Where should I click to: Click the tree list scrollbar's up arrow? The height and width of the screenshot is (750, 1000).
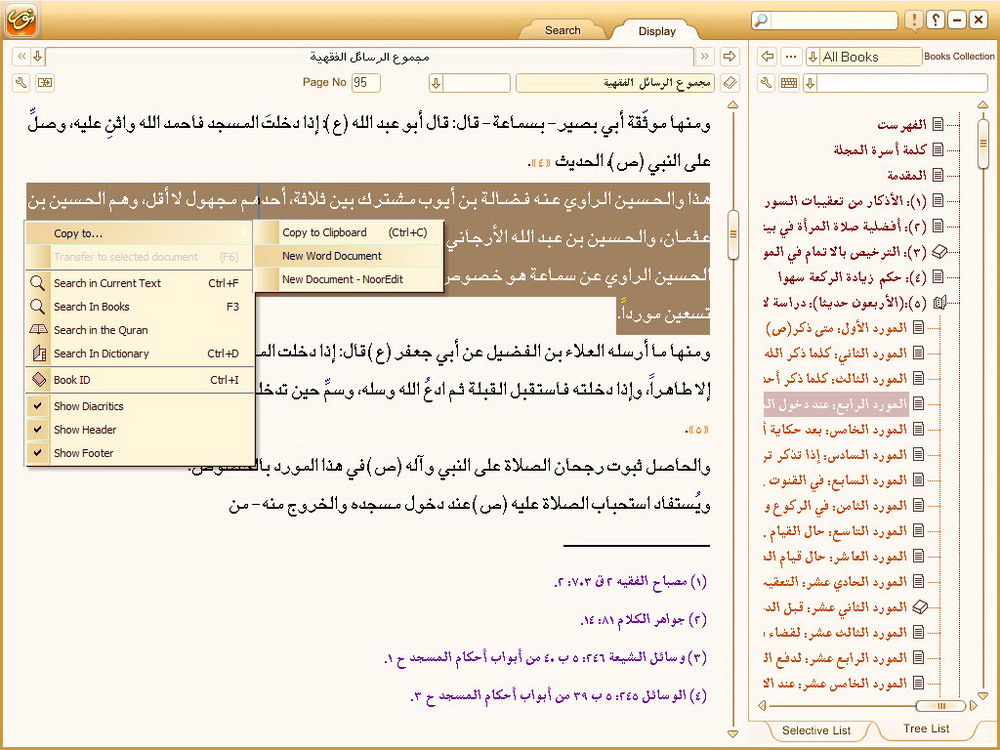tap(983, 104)
